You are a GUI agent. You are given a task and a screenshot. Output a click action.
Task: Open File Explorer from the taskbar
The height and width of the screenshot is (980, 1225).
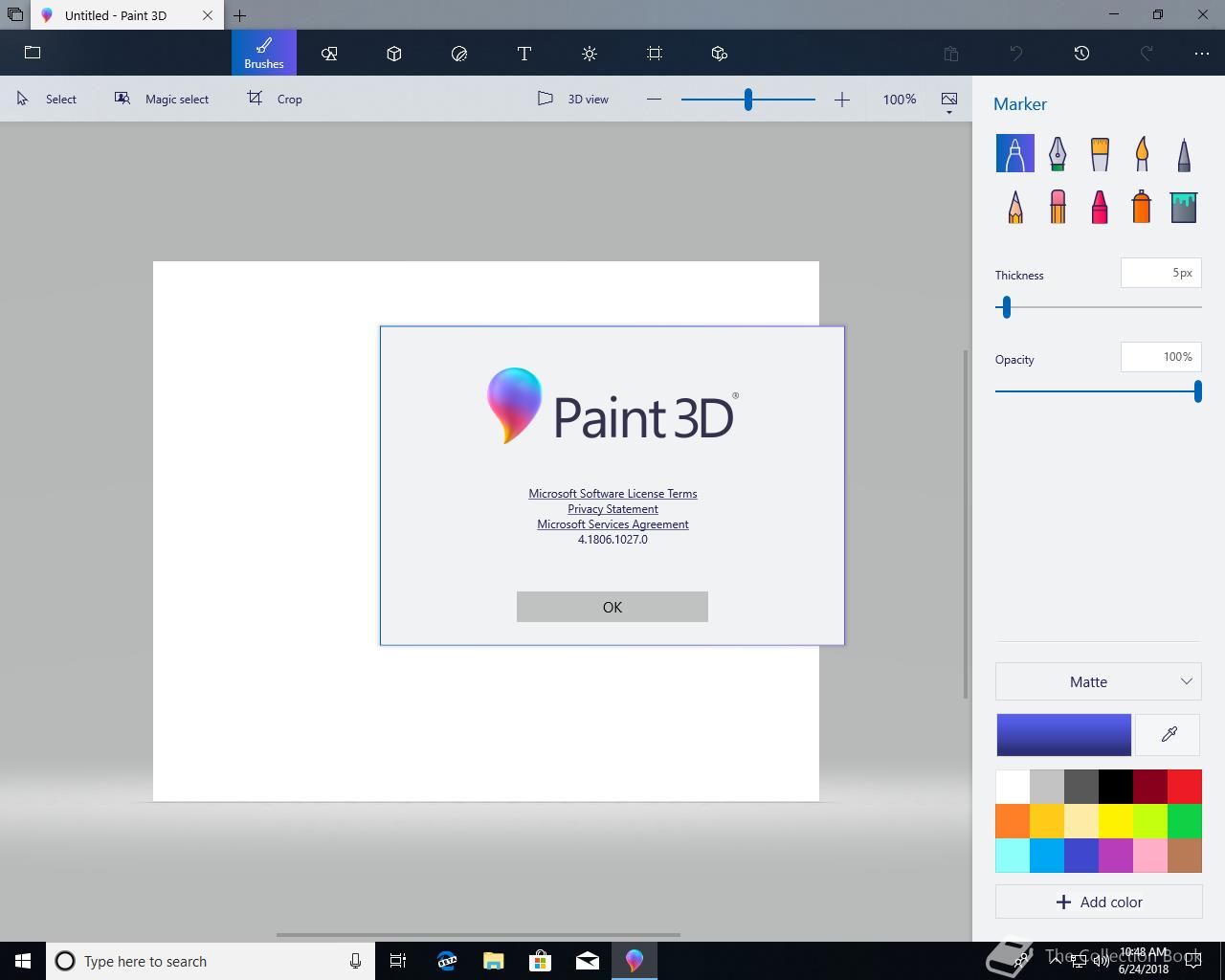(493, 961)
